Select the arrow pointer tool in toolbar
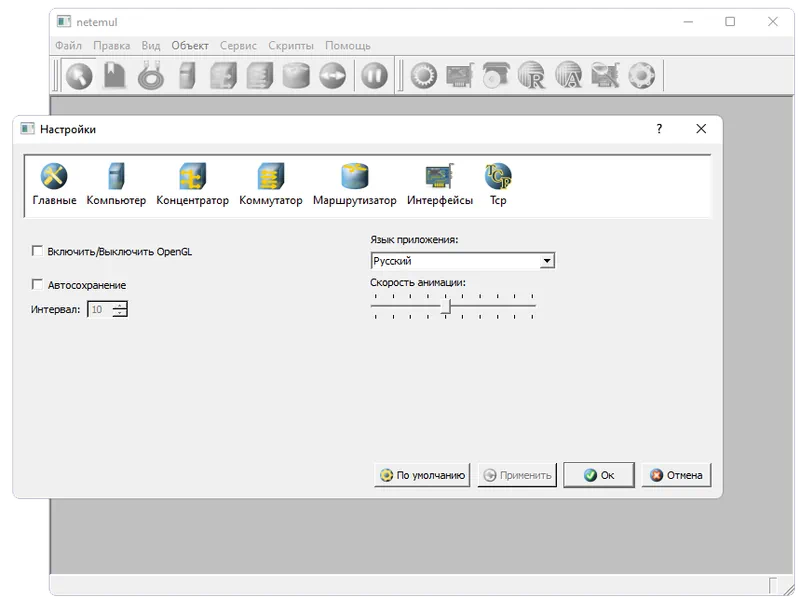 point(79,77)
